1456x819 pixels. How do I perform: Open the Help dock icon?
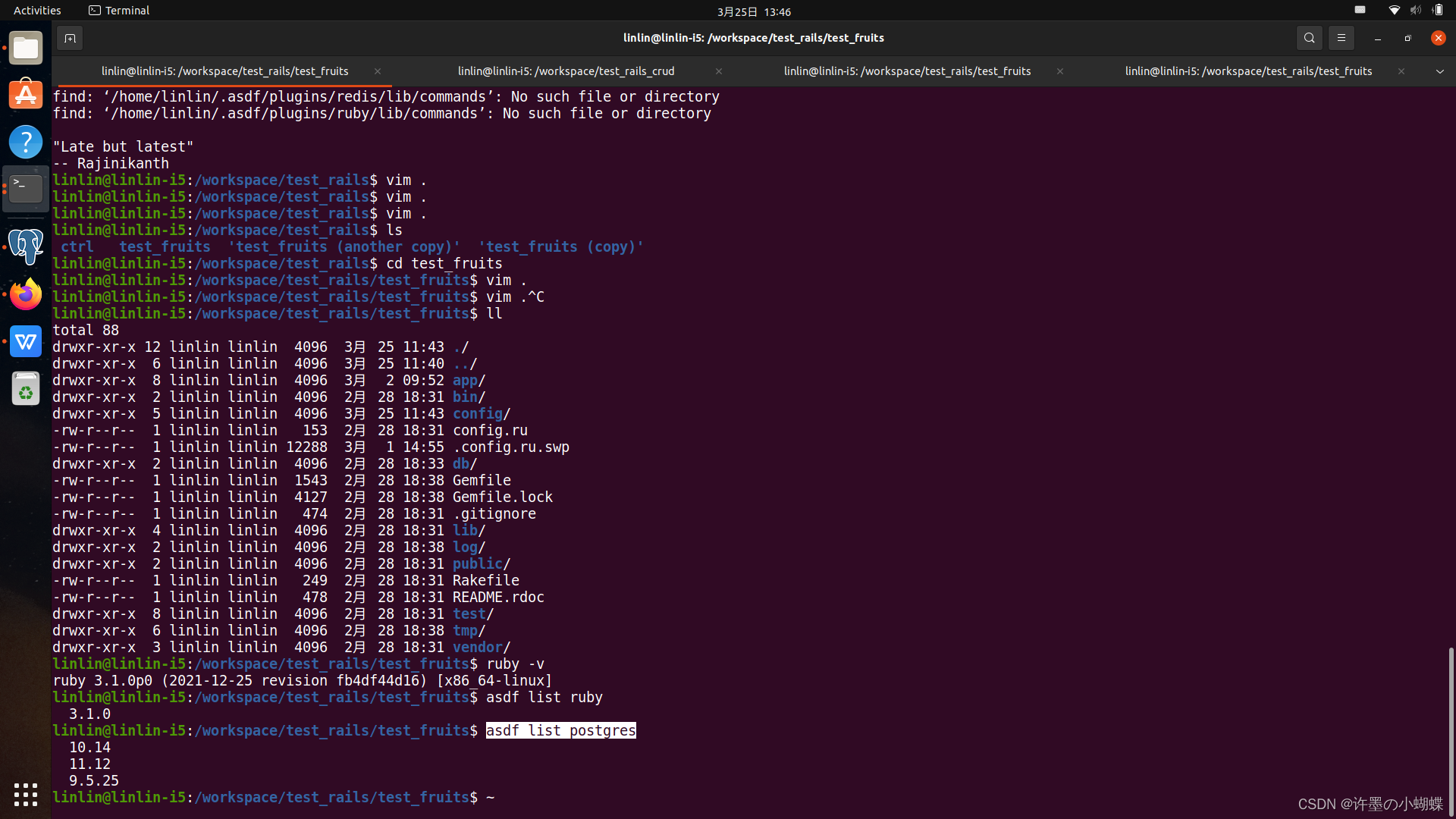coord(26,142)
